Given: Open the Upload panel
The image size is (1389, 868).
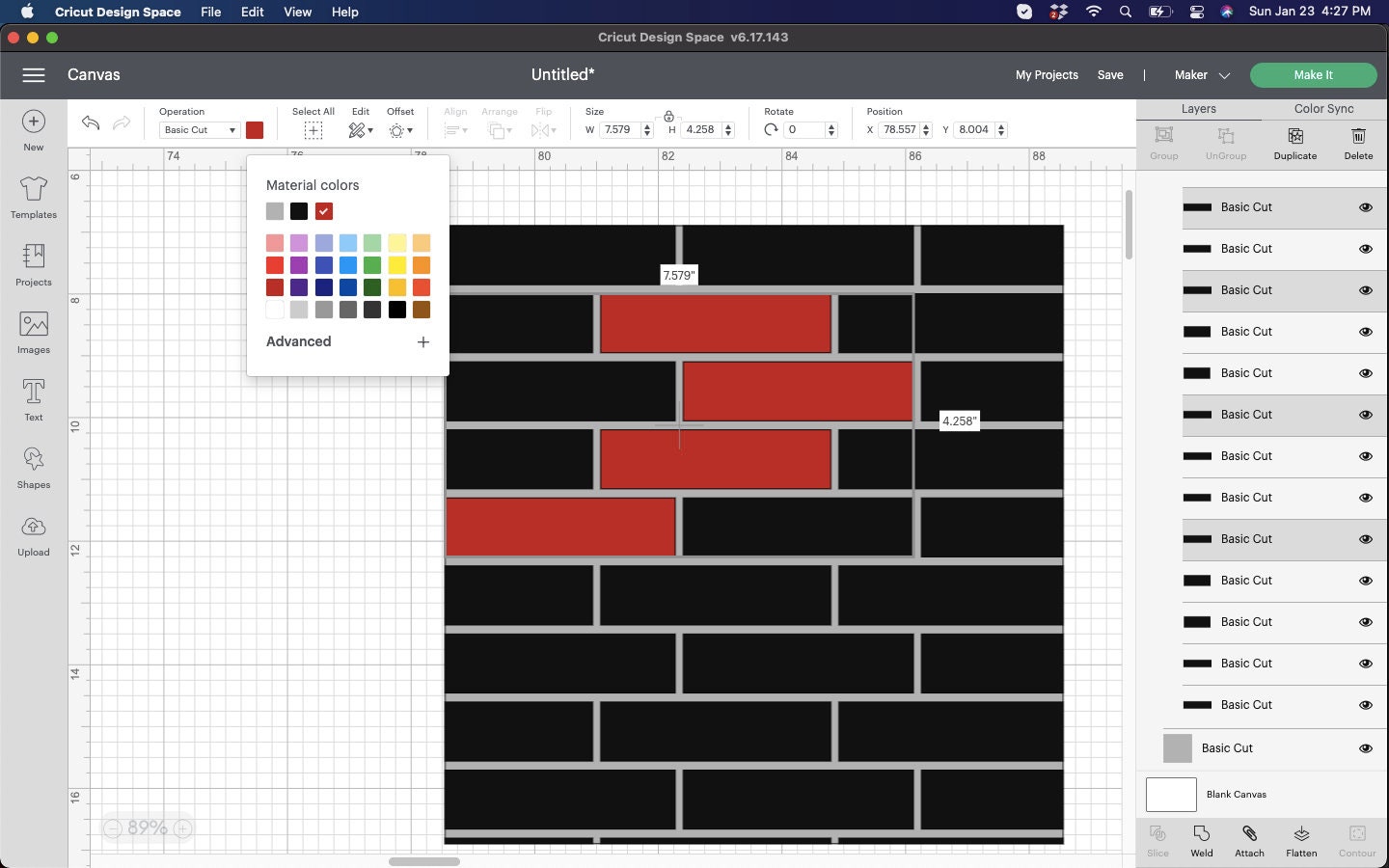Looking at the screenshot, I should click(x=33, y=536).
